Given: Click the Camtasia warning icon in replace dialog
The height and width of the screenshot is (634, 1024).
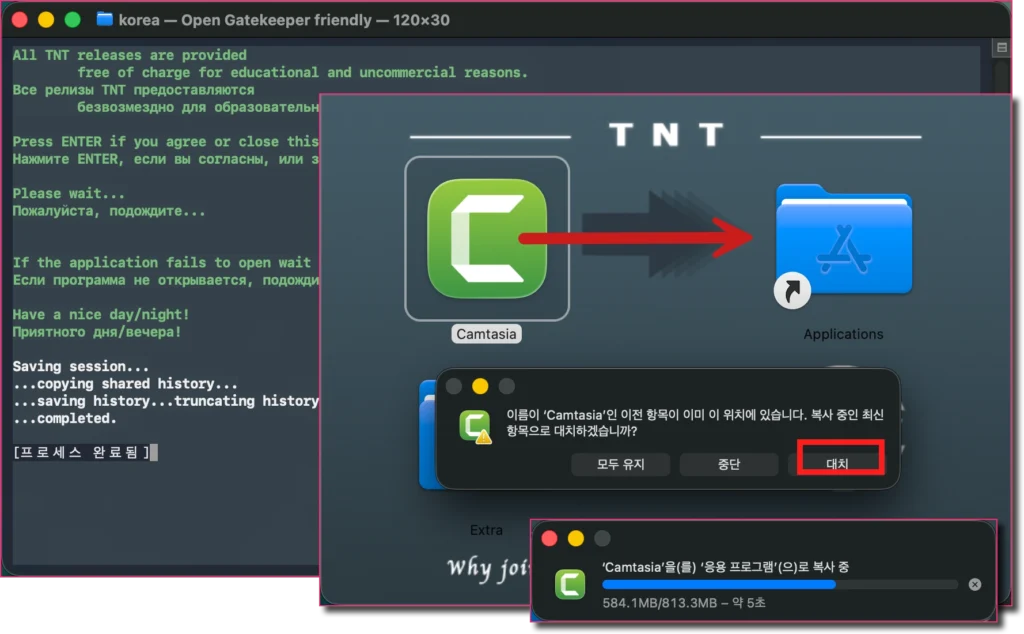Looking at the screenshot, I should 475,426.
